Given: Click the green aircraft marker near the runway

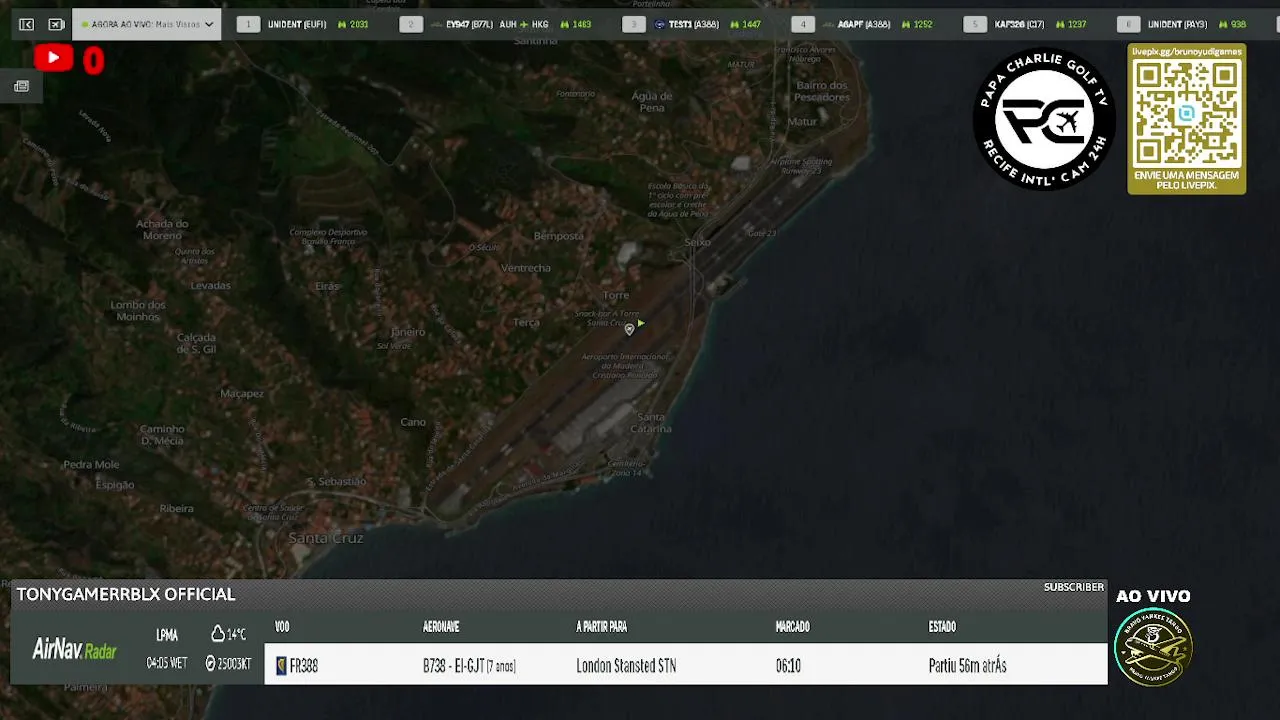Looking at the screenshot, I should point(640,323).
